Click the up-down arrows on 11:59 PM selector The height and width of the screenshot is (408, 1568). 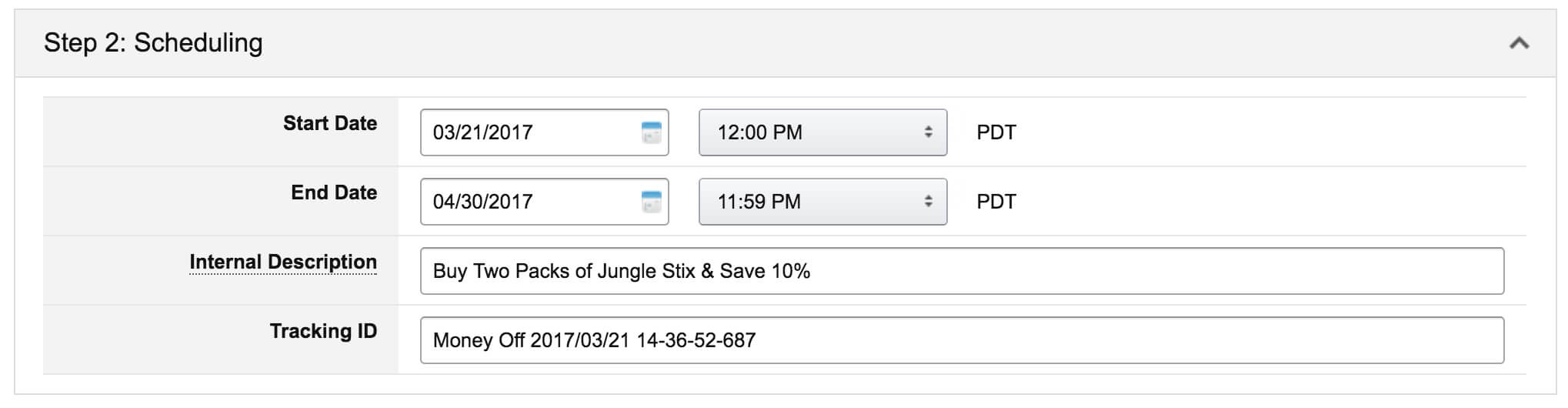[928, 202]
